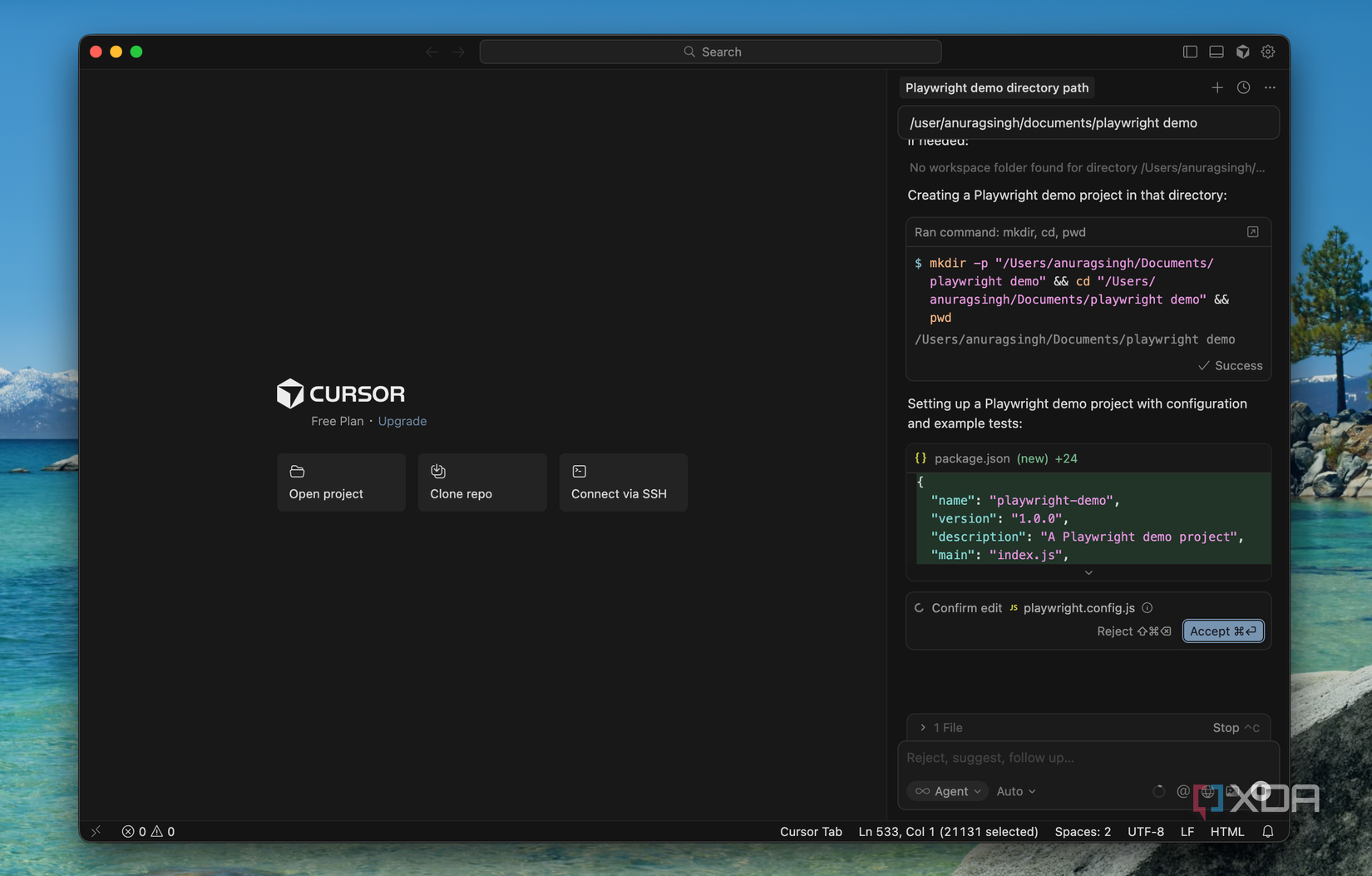Open Cursor settings with the gear icon
The width and height of the screenshot is (1372, 876).
(x=1268, y=52)
